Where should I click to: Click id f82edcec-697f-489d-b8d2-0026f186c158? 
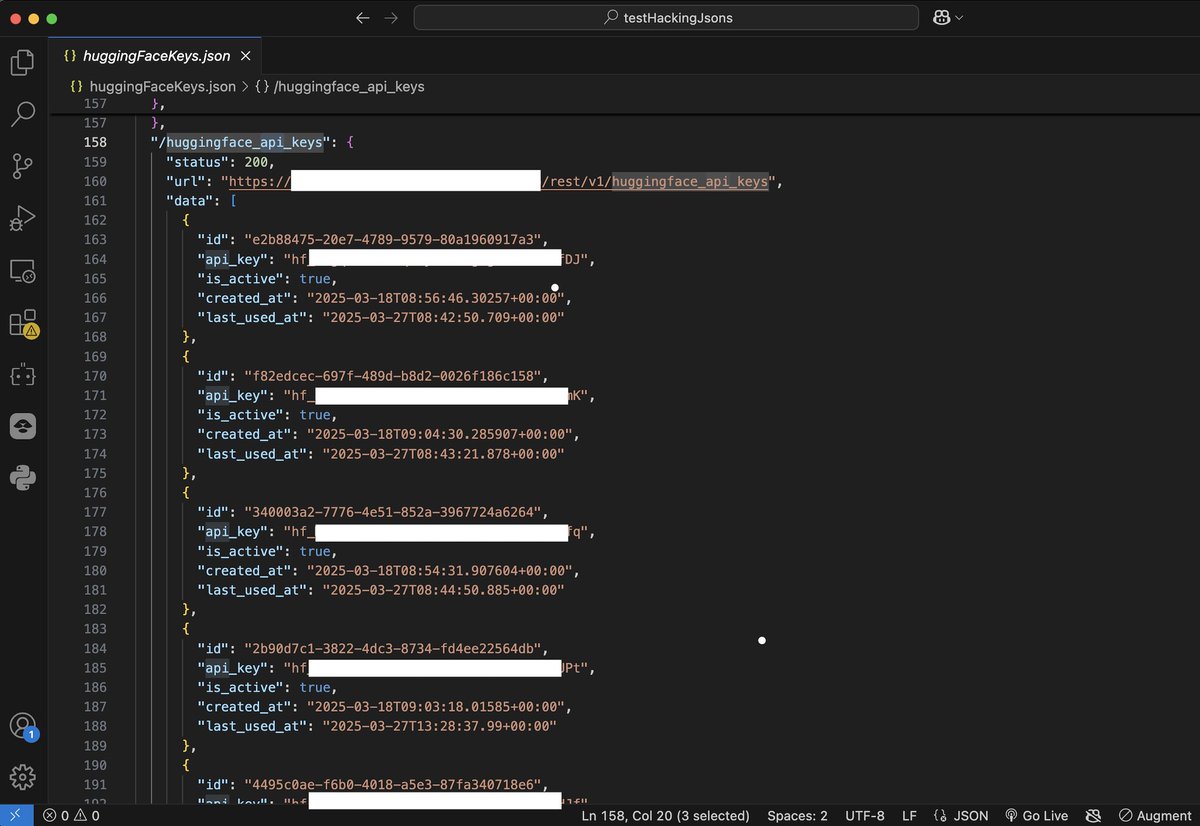pyautogui.click(x=396, y=377)
